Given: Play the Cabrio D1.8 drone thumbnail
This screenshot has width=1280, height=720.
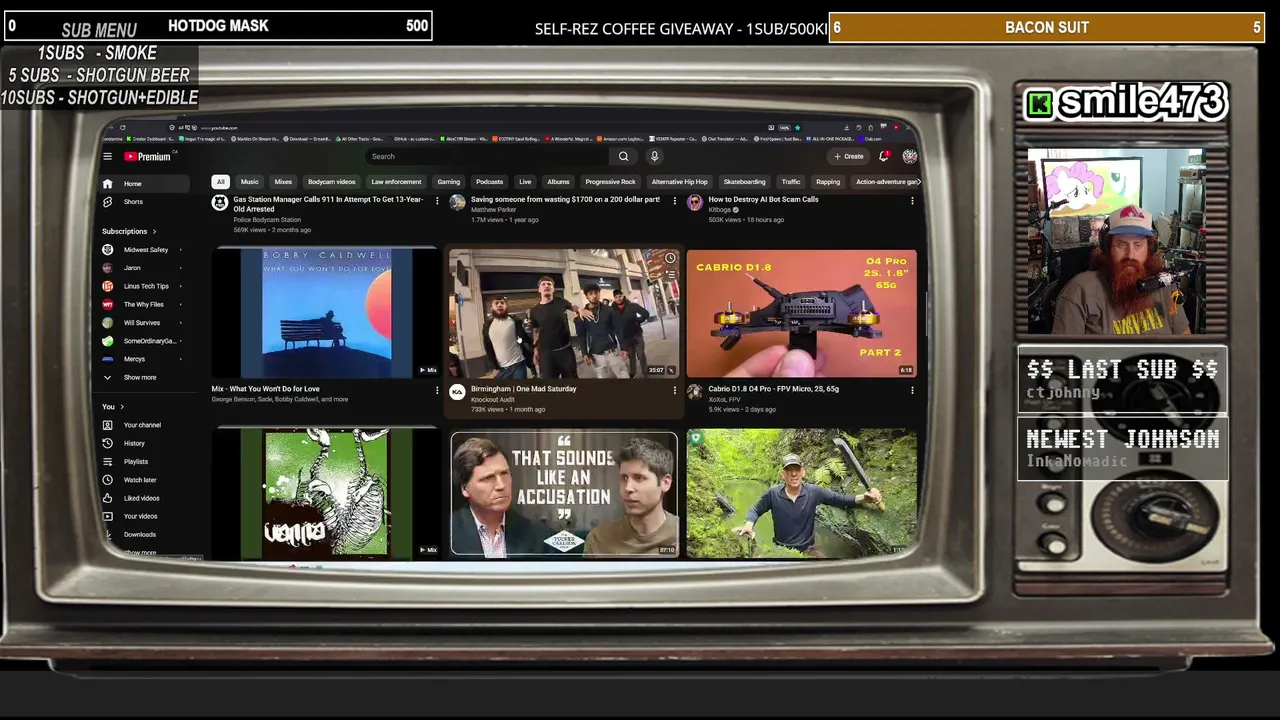Looking at the screenshot, I should click(x=801, y=313).
